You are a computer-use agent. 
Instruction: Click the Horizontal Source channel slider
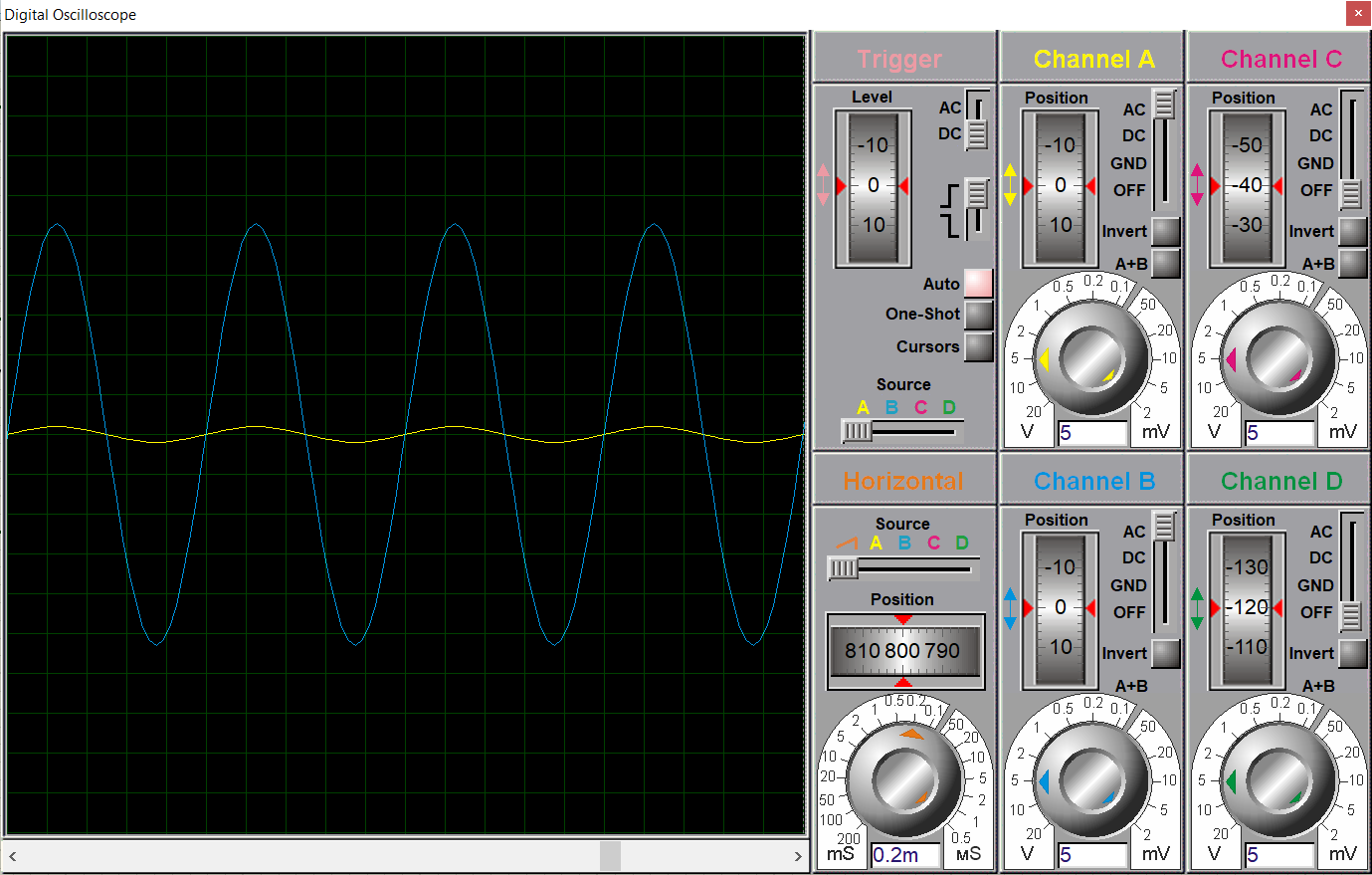click(902, 568)
